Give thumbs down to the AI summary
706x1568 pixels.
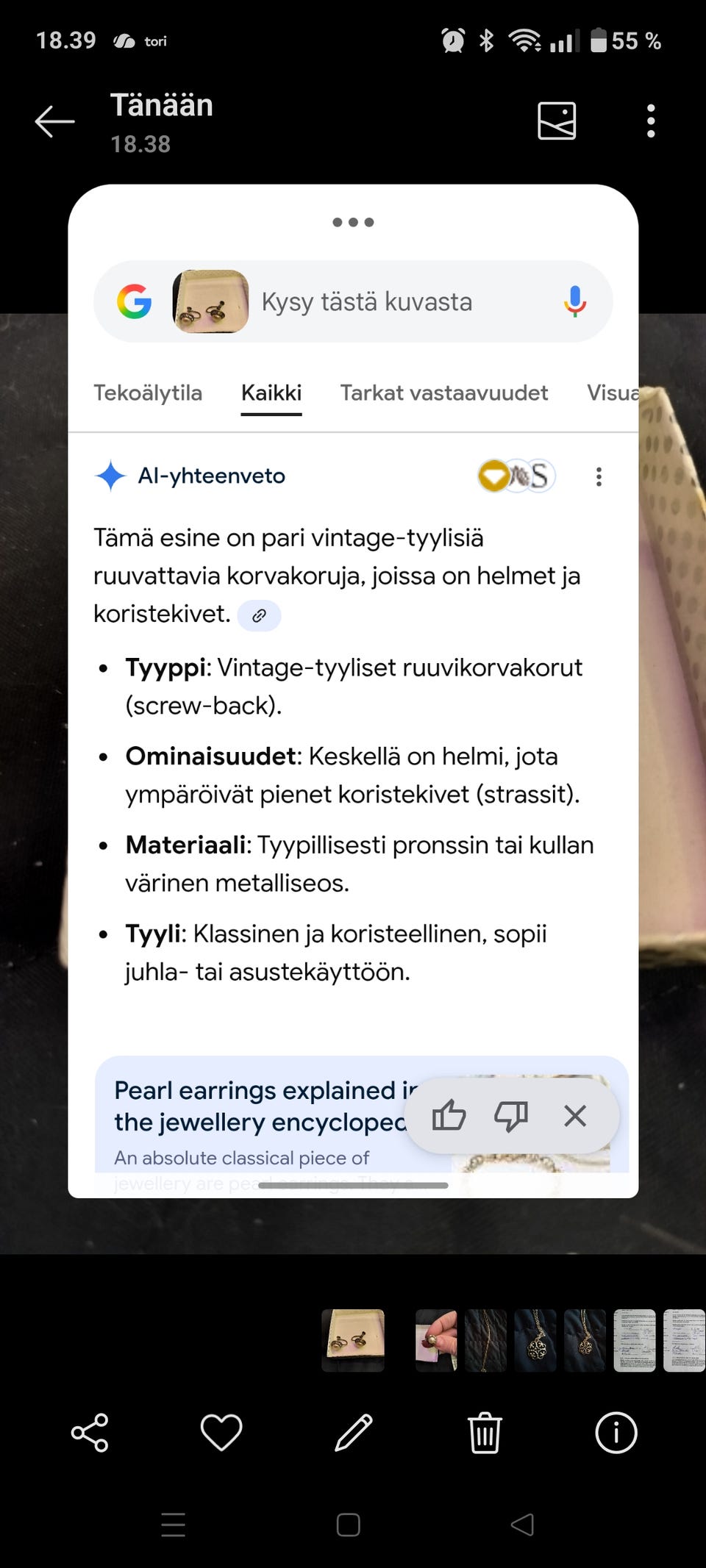pos(511,1116)
